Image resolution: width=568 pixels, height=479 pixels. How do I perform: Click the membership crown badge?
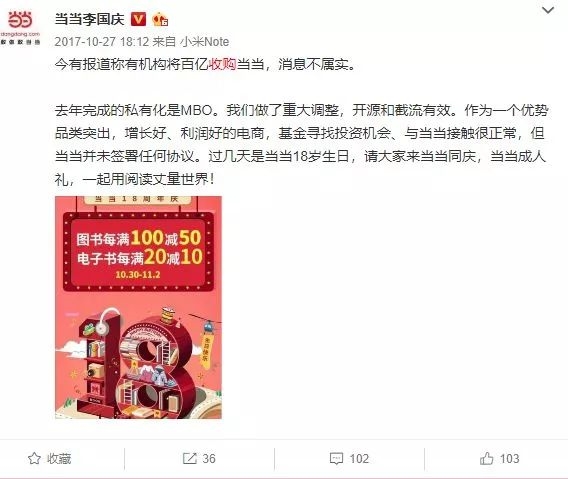pos(160,19)
